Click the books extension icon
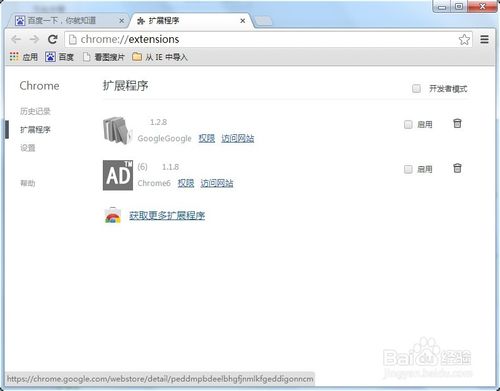This screenshot has height=391, width=500. coord(117,130)
